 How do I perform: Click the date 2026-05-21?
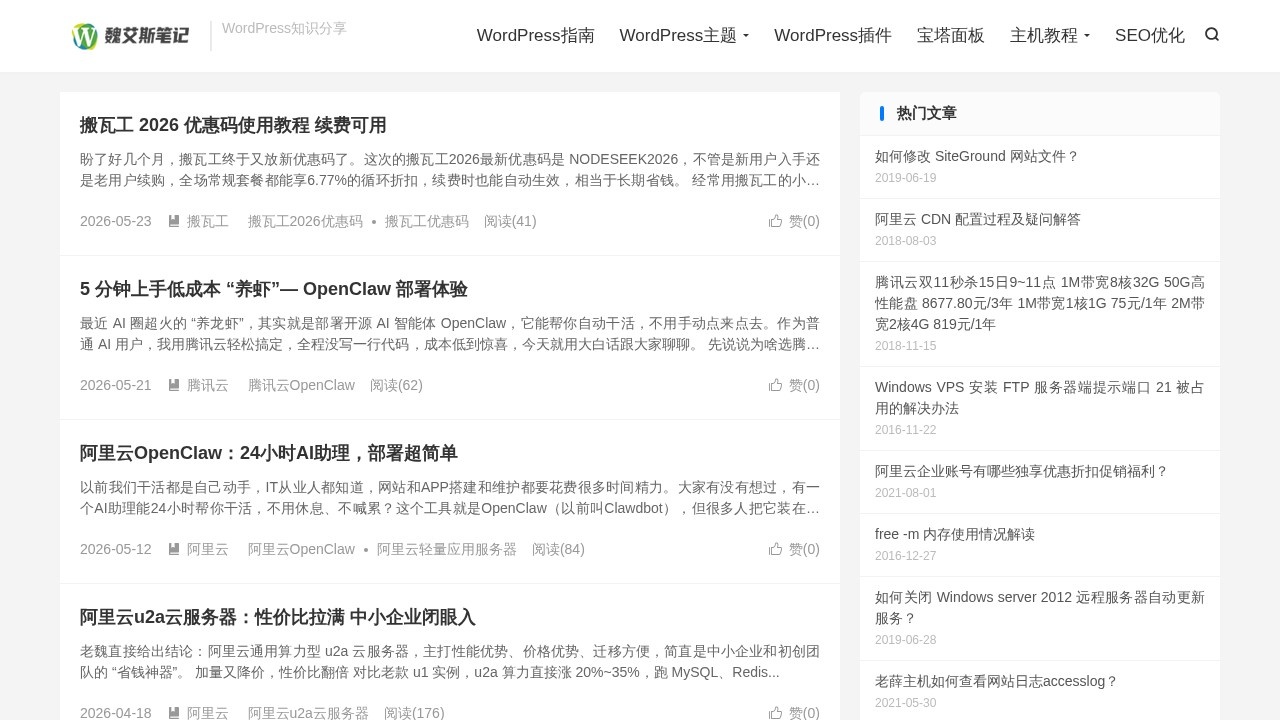pyautogui.click(x=116, y=385)
